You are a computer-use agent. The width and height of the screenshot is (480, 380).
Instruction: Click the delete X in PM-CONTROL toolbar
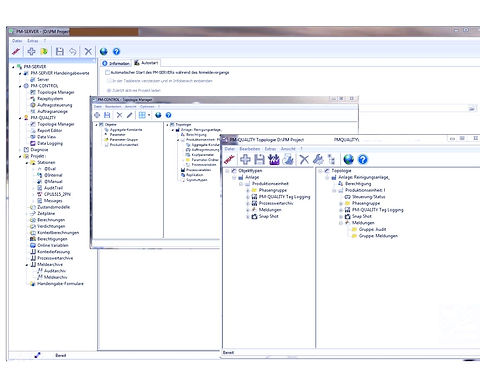tap(119, 115)
